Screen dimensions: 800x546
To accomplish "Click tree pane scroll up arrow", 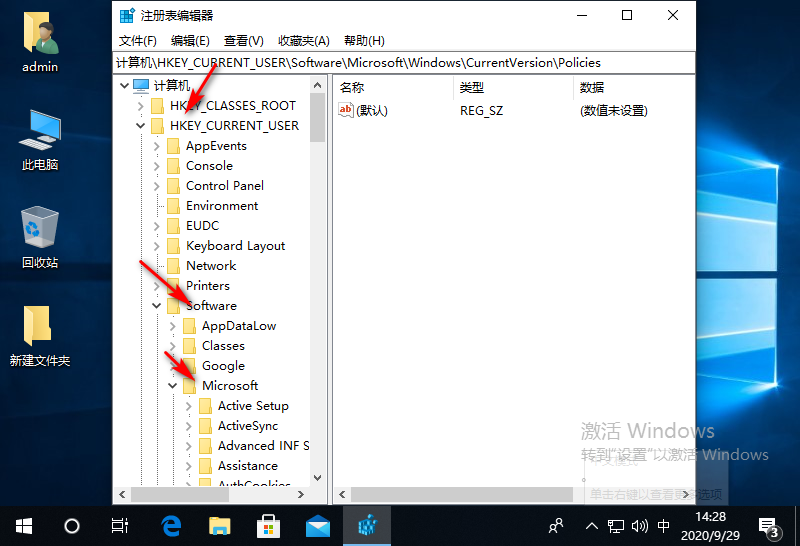I will tap(317, 85).
